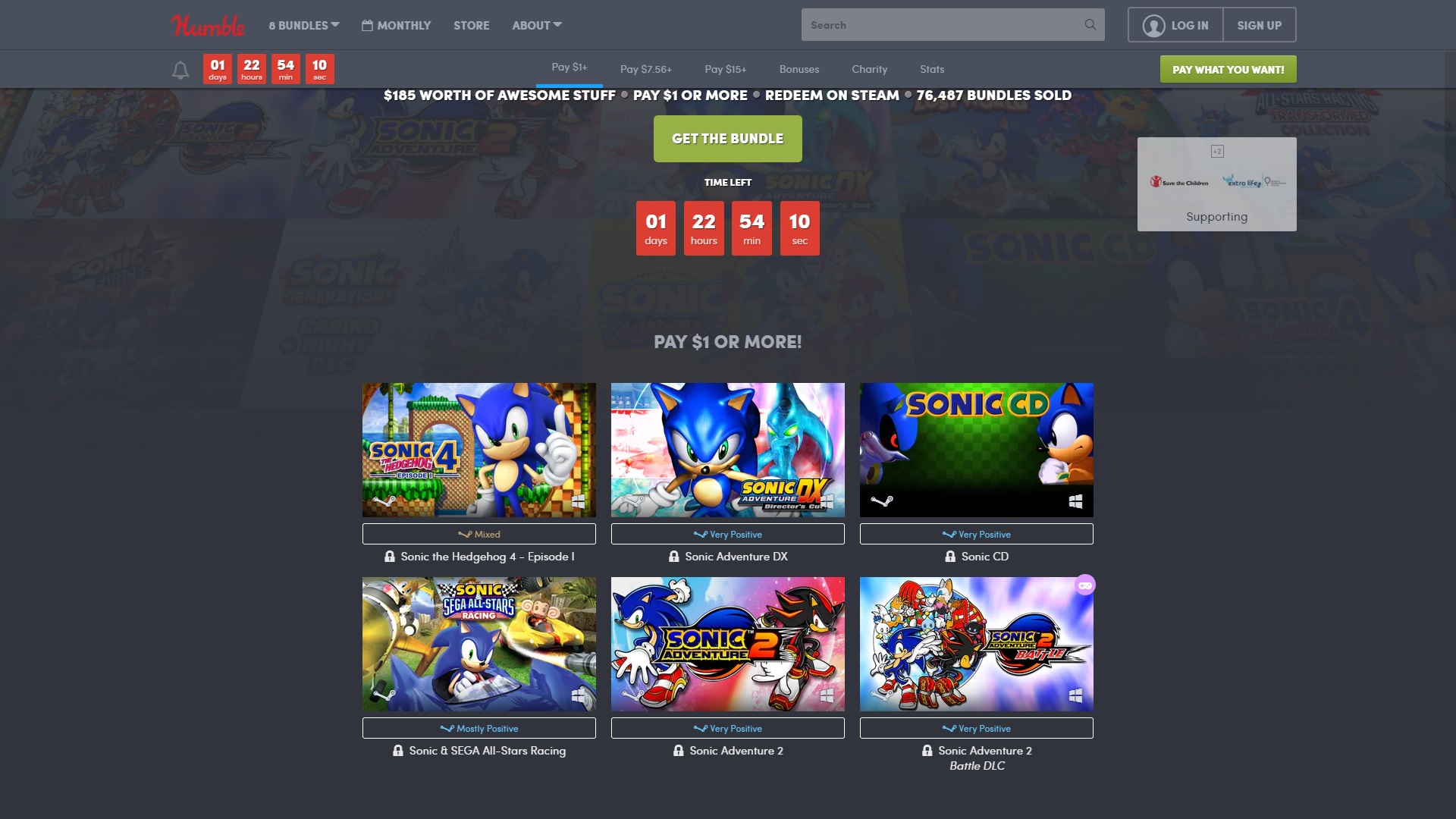This screenshot has width=1456, height=819.
Task: Click the Supporting charities box label
Action: [1217, 217]
